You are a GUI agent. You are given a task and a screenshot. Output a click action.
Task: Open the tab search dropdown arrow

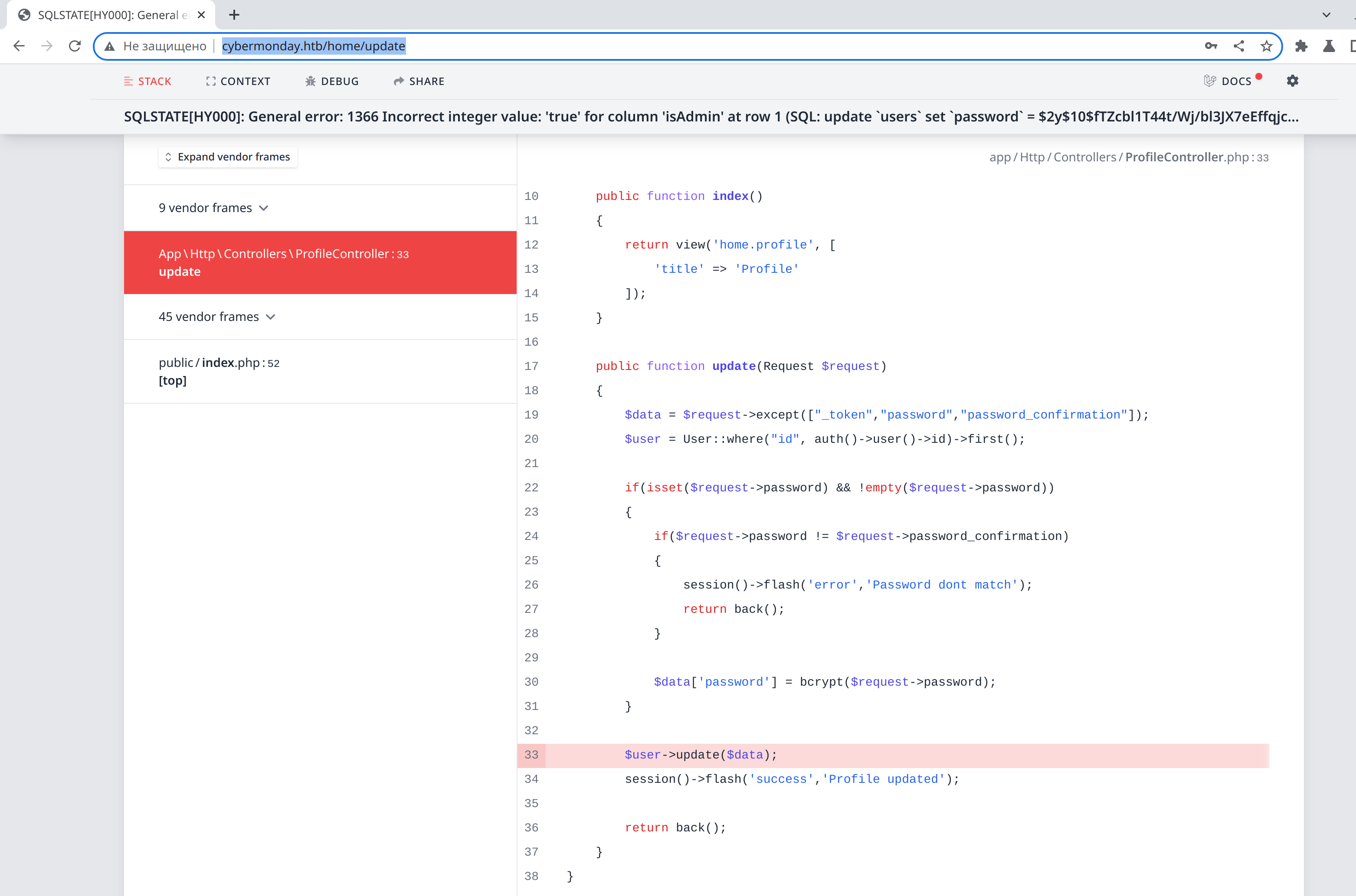tap(1326, 15)
